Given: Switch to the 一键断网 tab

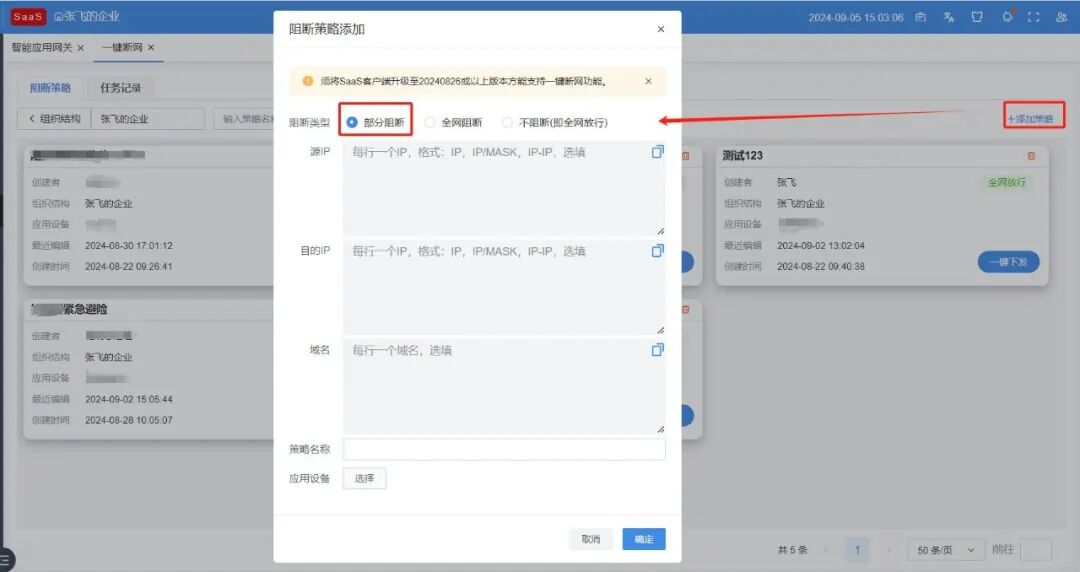Looking at the screenshot, I should click(x=122, y=48).
